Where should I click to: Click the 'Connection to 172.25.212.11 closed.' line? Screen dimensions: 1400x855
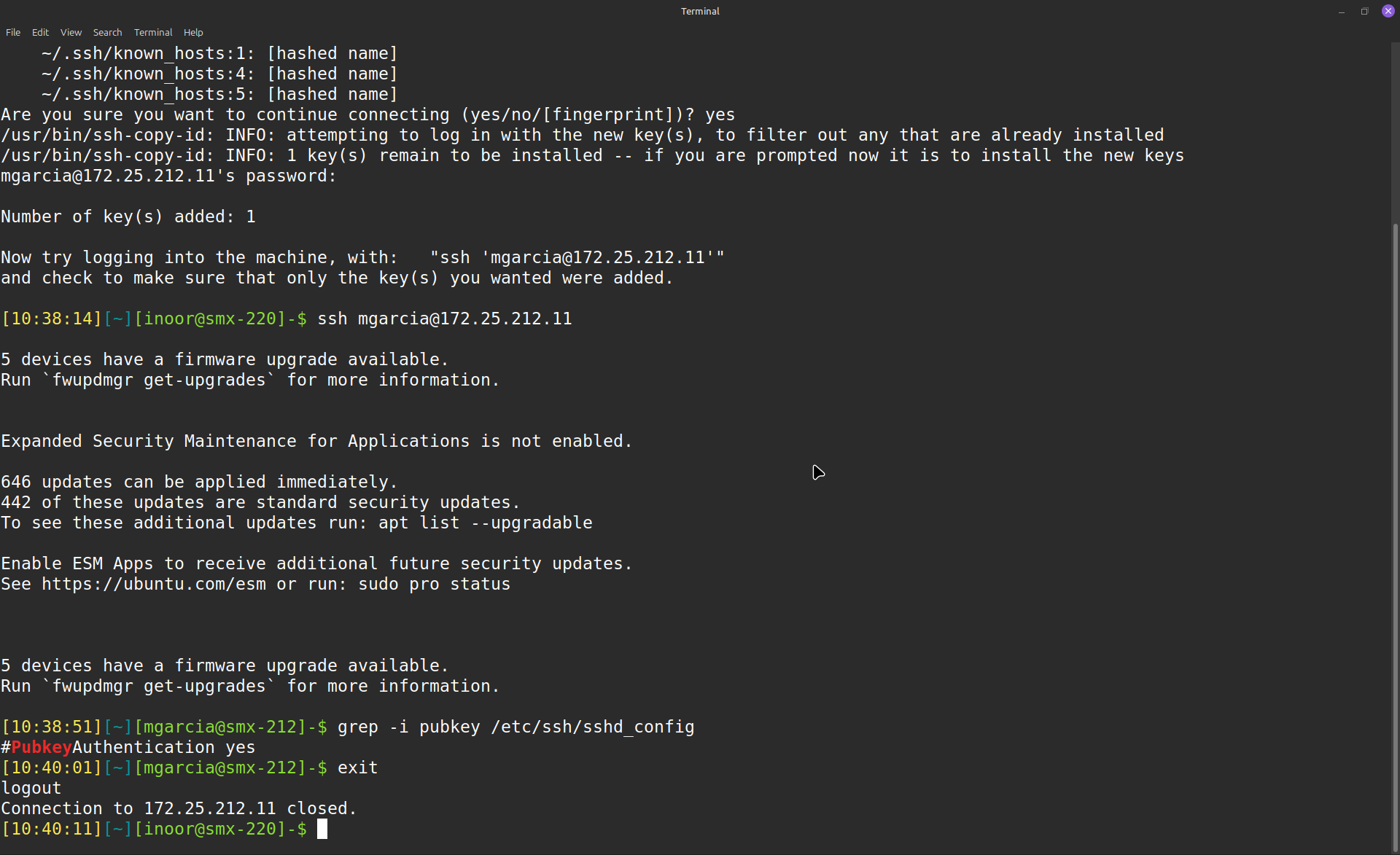[179, 808]
